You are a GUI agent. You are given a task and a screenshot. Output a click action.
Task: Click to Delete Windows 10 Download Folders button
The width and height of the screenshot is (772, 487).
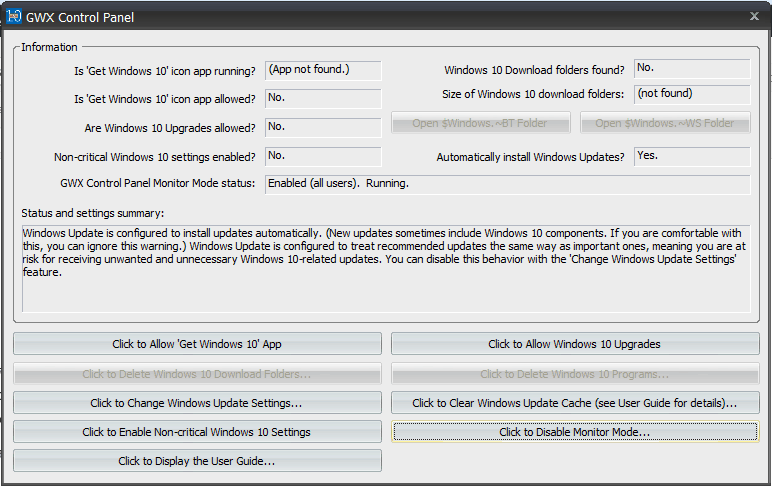click(197, 374)
